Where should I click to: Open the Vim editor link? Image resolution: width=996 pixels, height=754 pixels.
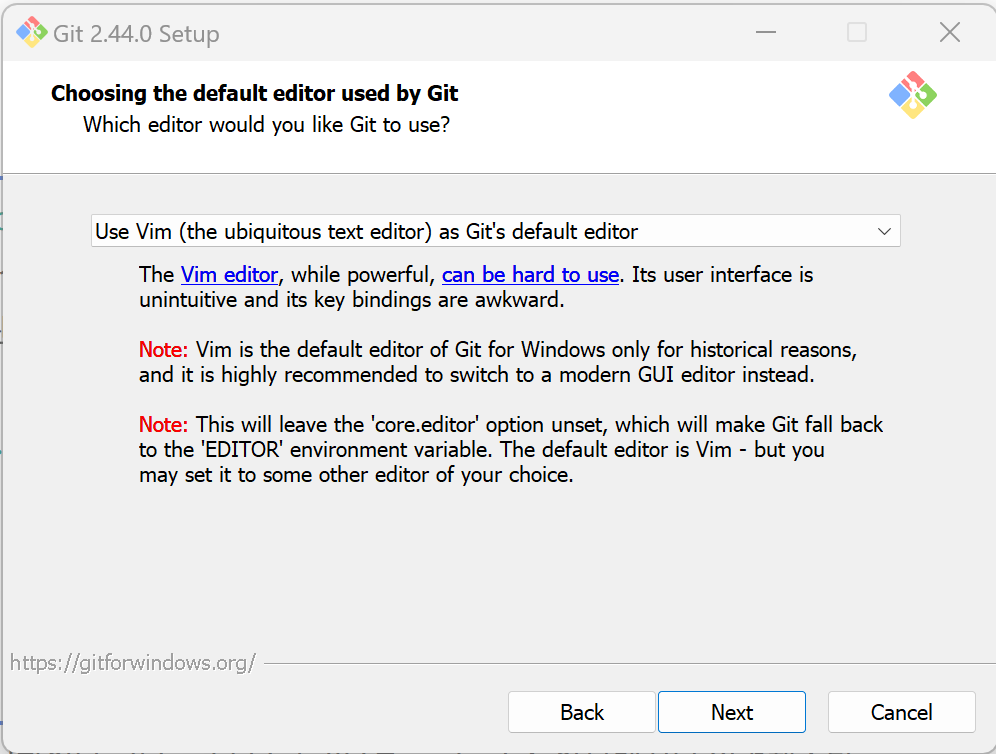[x=229, y=275]
